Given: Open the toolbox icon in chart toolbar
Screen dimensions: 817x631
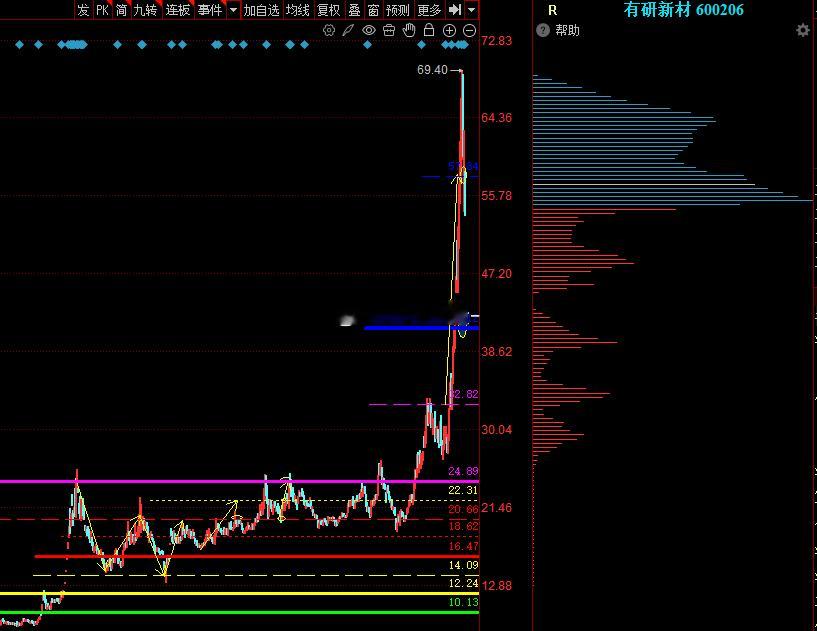Looking at the screenshot, I should [x=389, y=30].
